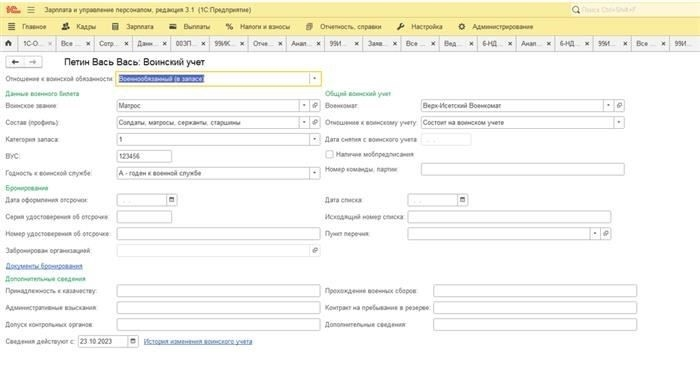Open the Зарплата menu section
Image resolution: width=700 pixels, height=368 pixels.
133,27
